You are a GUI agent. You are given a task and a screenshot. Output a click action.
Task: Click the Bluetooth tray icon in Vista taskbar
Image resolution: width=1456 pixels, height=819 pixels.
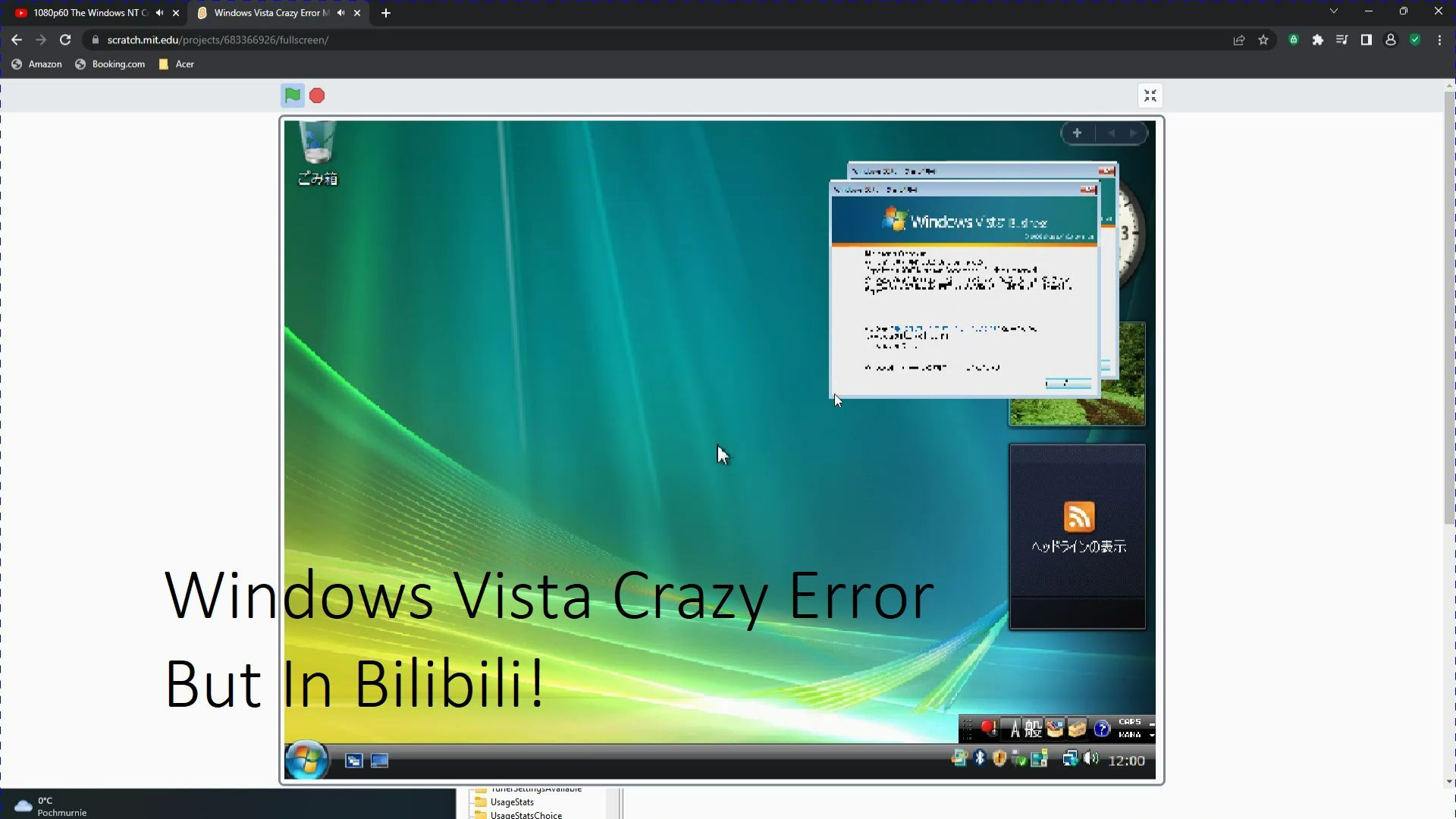(980, 758)
